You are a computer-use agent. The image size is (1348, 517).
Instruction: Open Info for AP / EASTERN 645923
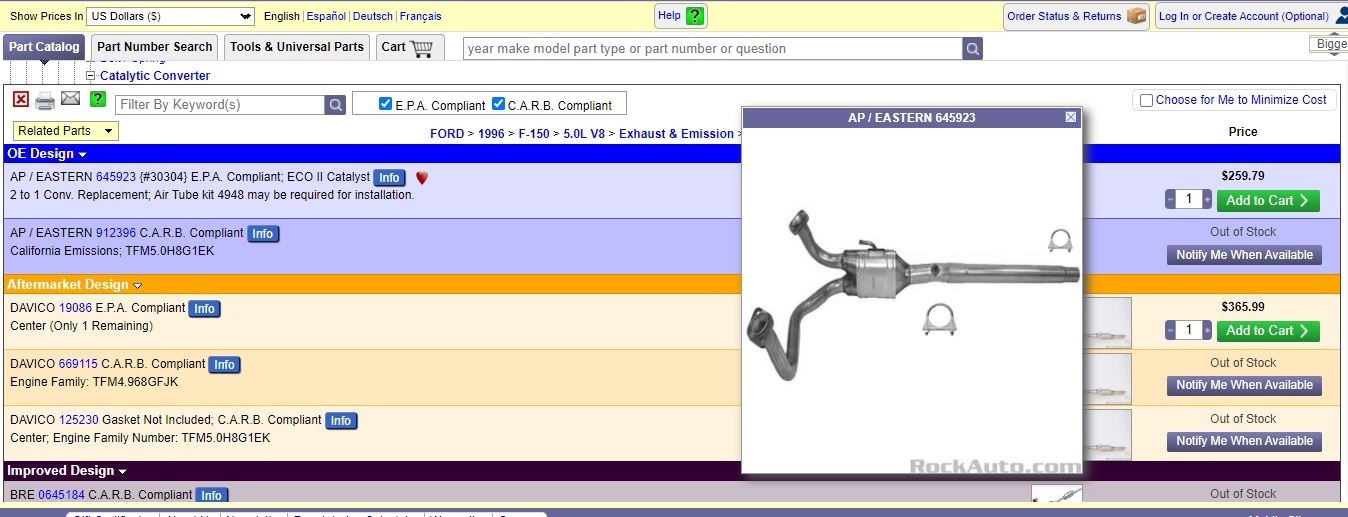[389, 178]
